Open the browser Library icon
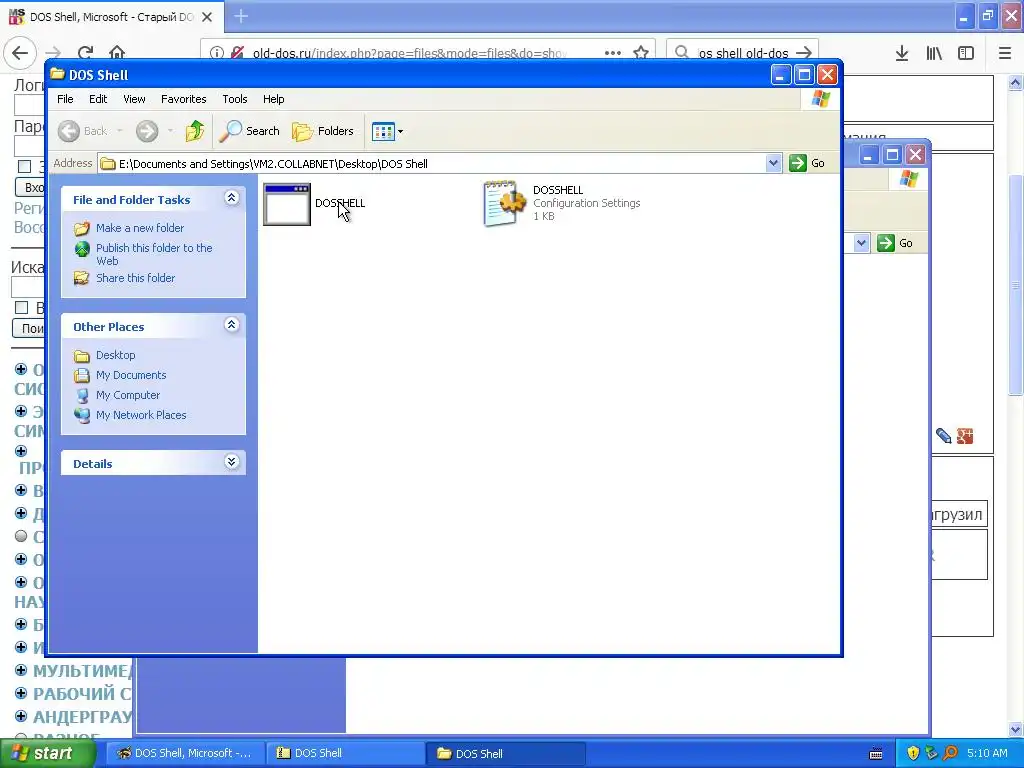 click(x=934, y=53)
